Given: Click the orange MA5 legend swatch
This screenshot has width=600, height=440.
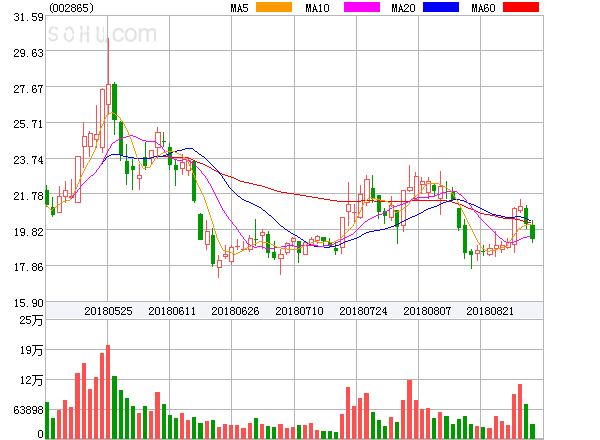Looking at the screenshot, I should click(x=274, y=7).
